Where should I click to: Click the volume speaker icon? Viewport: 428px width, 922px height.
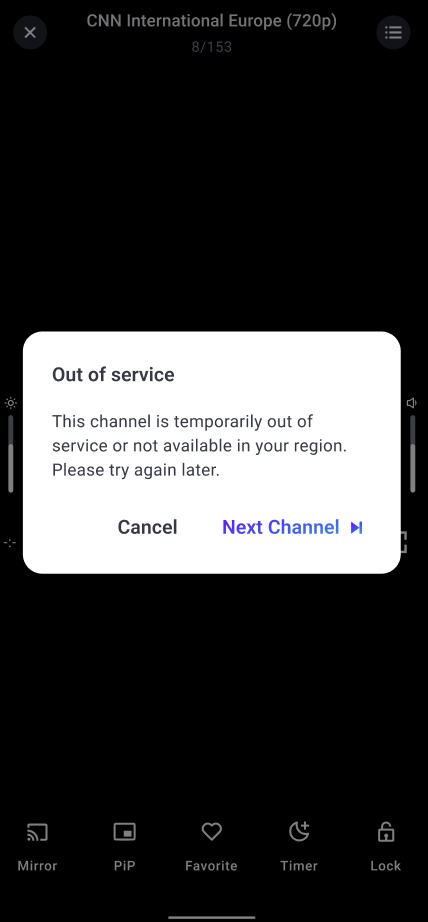tap(412, 403)
